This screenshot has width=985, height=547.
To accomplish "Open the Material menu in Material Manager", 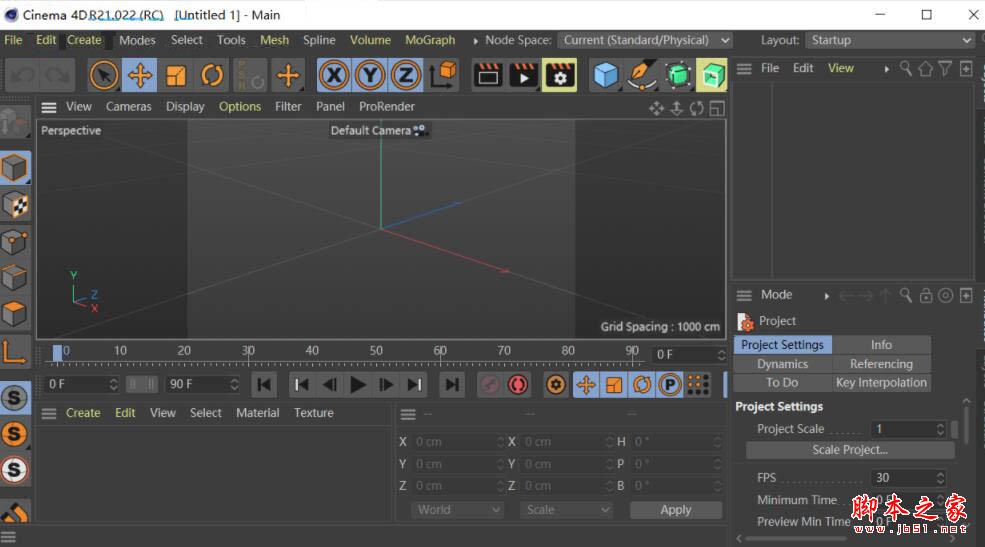I will [x=258, y=413].
